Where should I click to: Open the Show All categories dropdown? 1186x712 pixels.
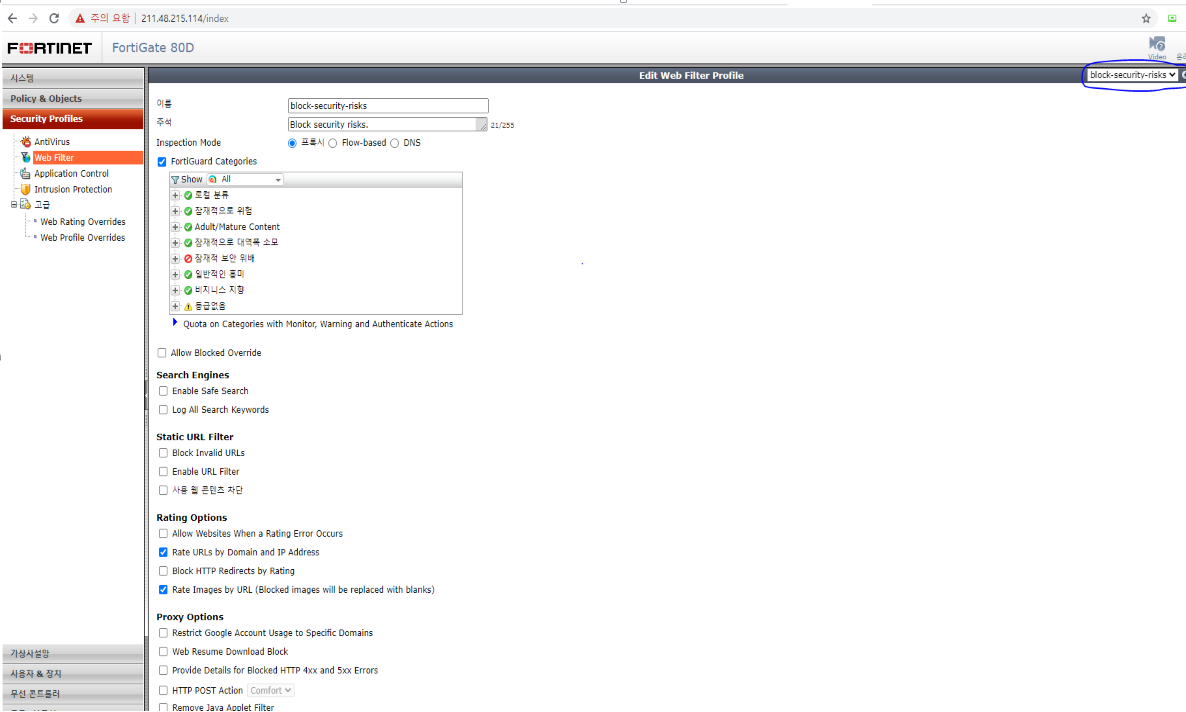click(244, 179)
